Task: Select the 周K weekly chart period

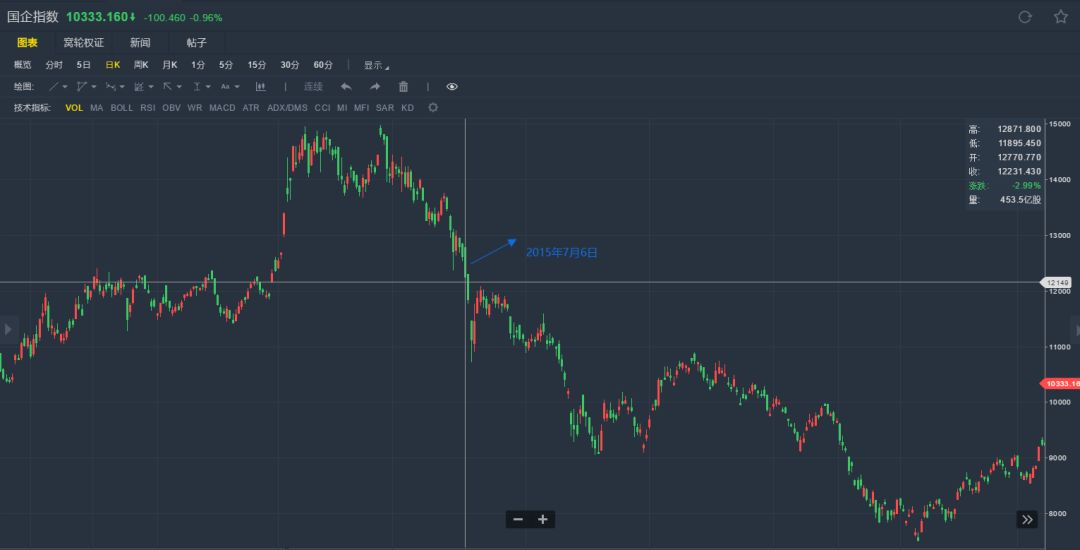Action: point(141,65)
